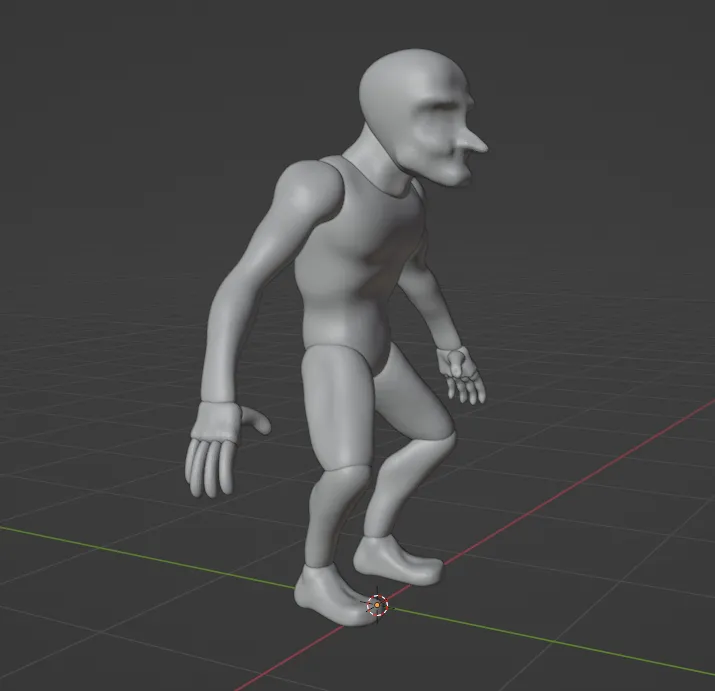Select the far bent leg's thigh
The image size is (715, 691).
pos(413,397)
